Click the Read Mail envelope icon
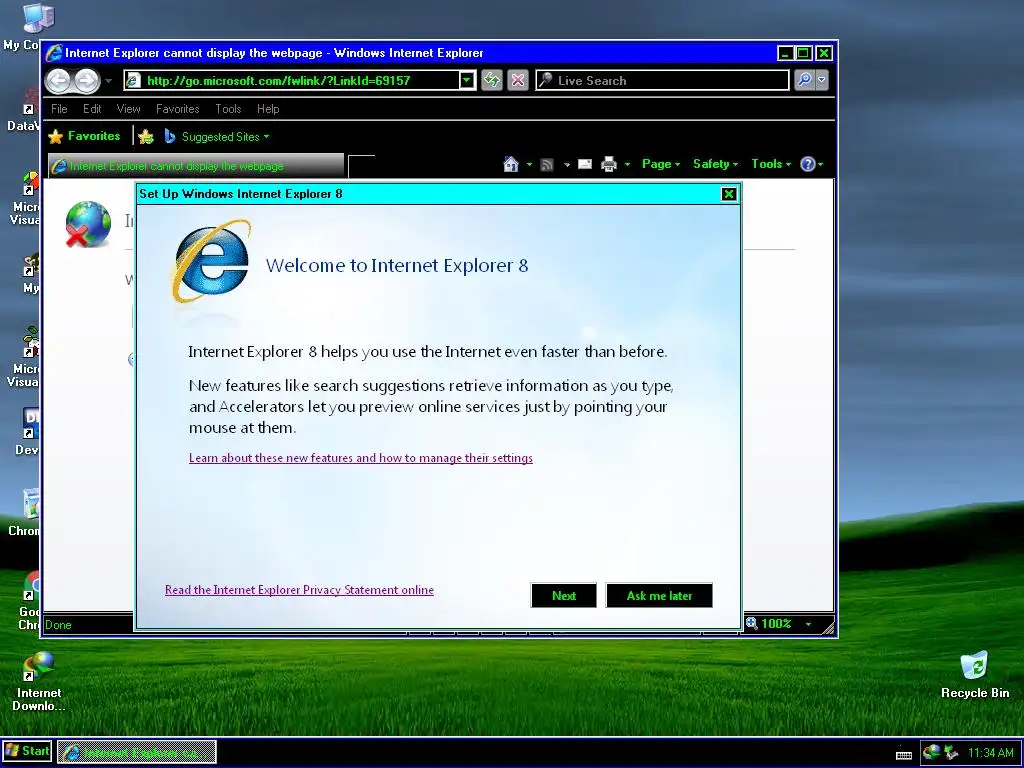Screen dimensions: 1024x768 coord(585,164)
